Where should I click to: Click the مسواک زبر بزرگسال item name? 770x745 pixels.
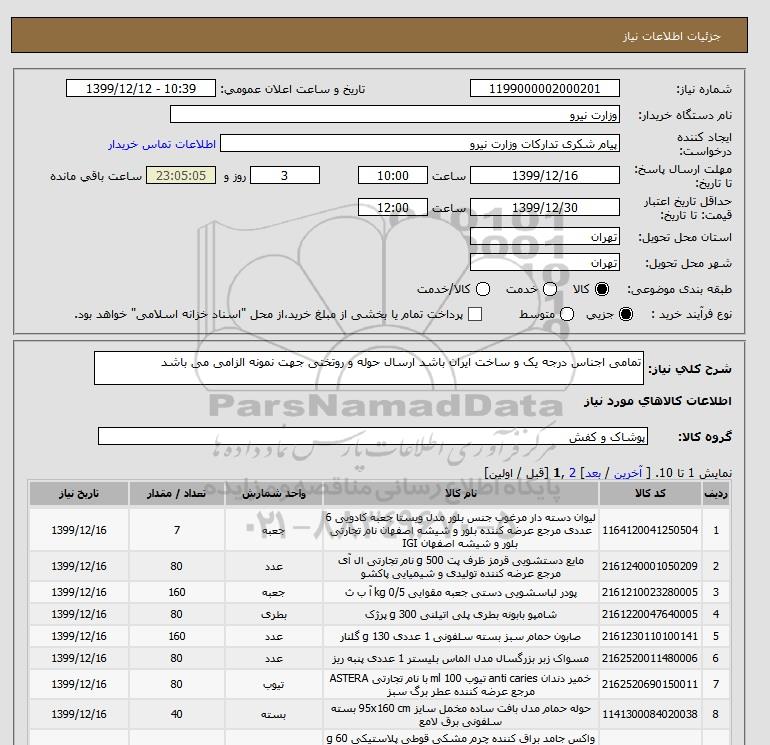click(x=461, y=659)
